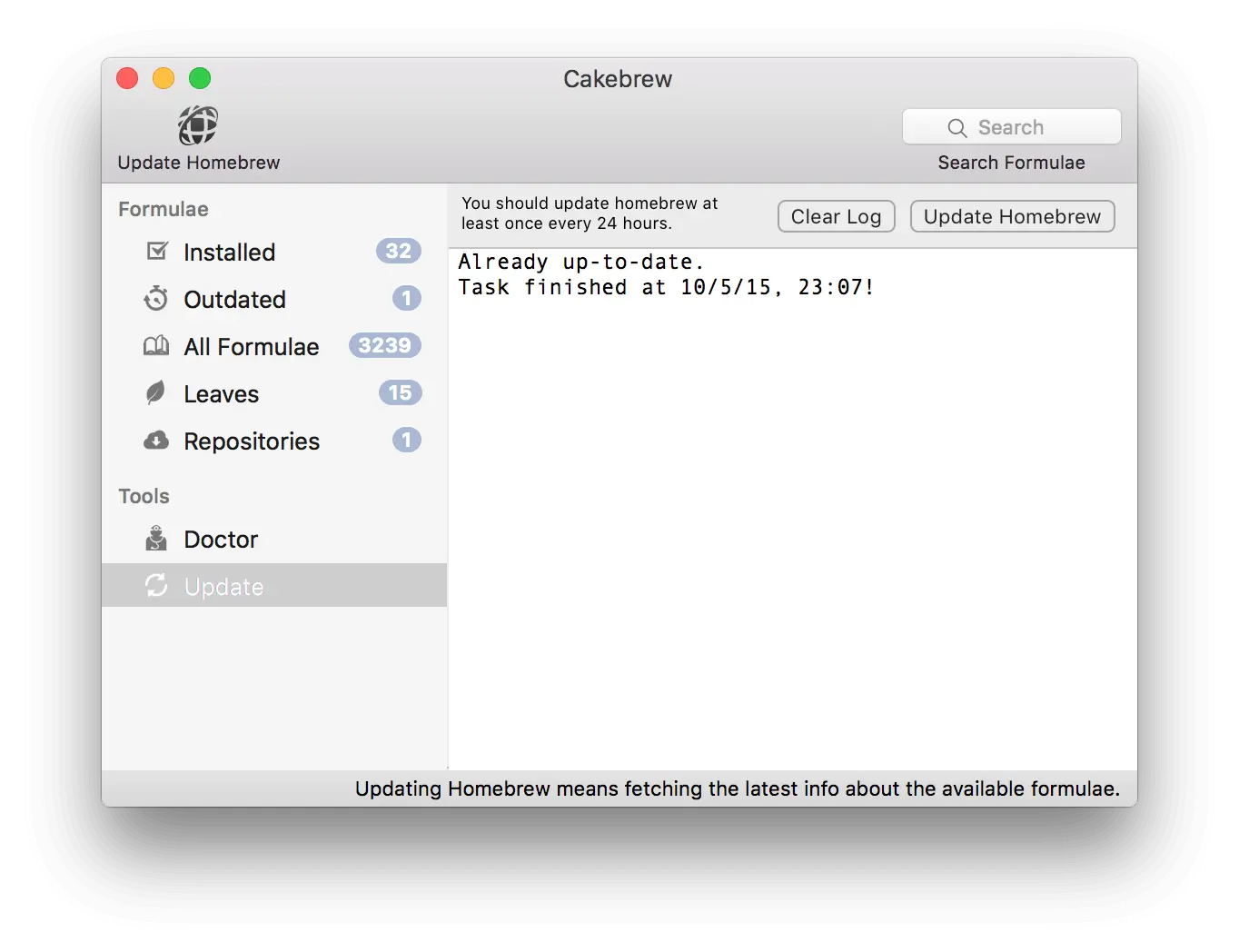Click inside the update log text area
1239x952 pixels.
point(792,509)
